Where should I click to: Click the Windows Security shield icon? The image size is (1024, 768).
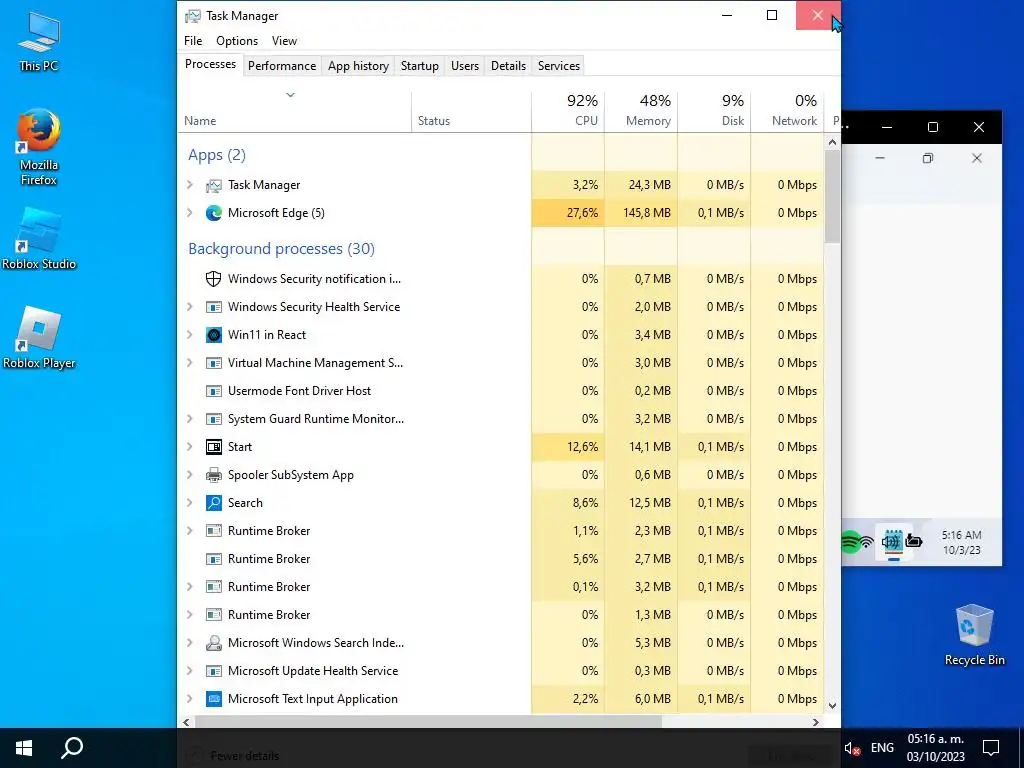(x=214, y=279)
